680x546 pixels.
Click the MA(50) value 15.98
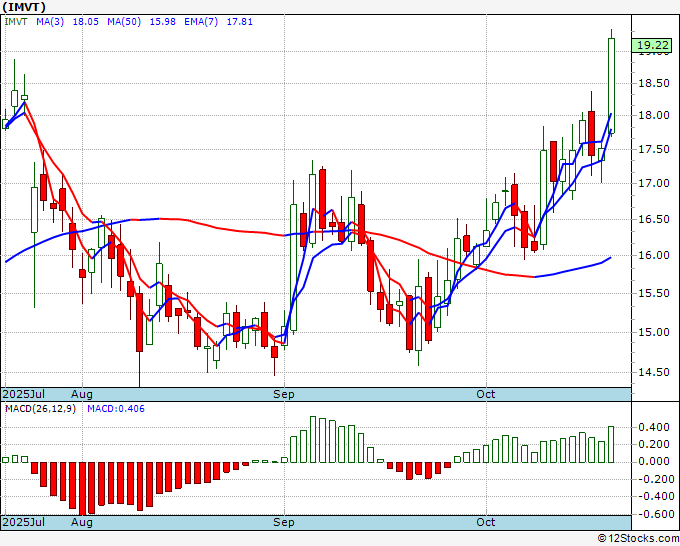tap(163, 22)
